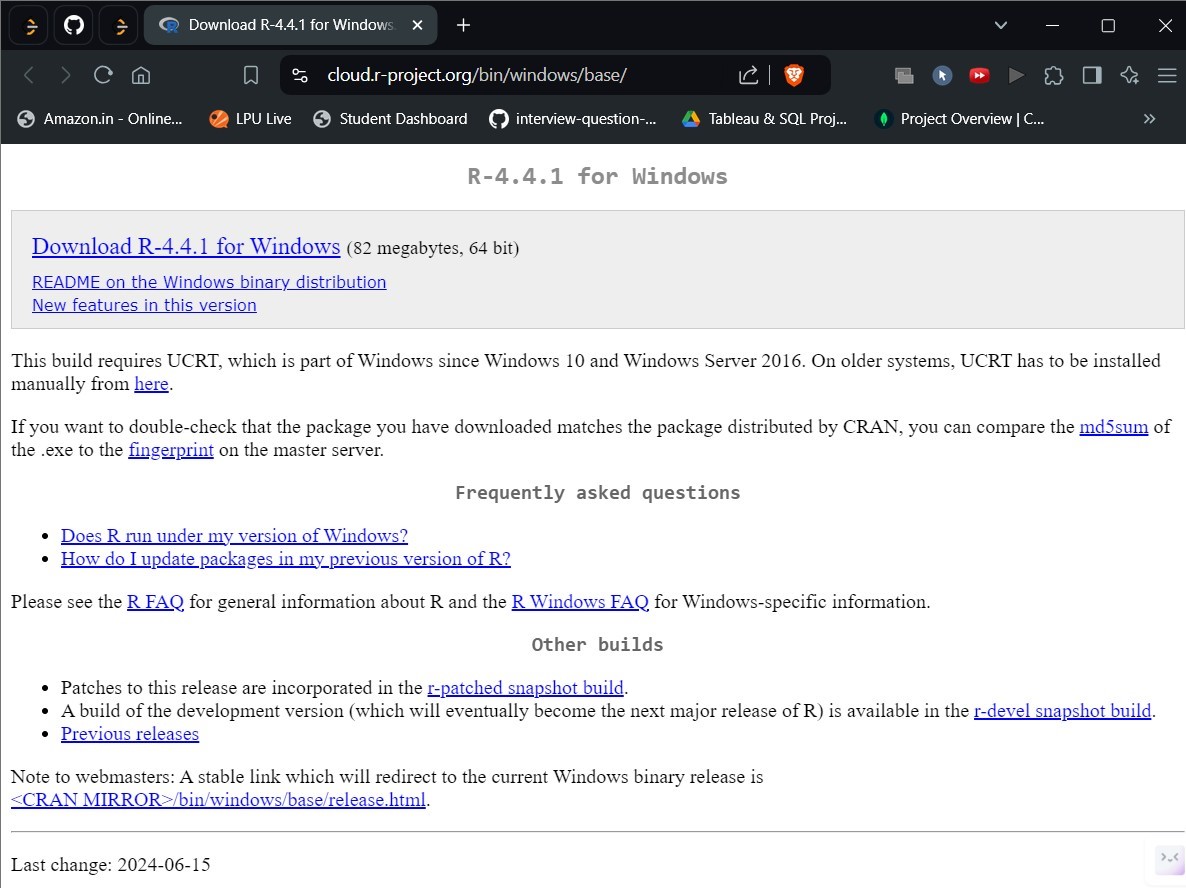Open Brave Shields lion icon
This screenshot has height=888, width=1186.
coord(793,75)
